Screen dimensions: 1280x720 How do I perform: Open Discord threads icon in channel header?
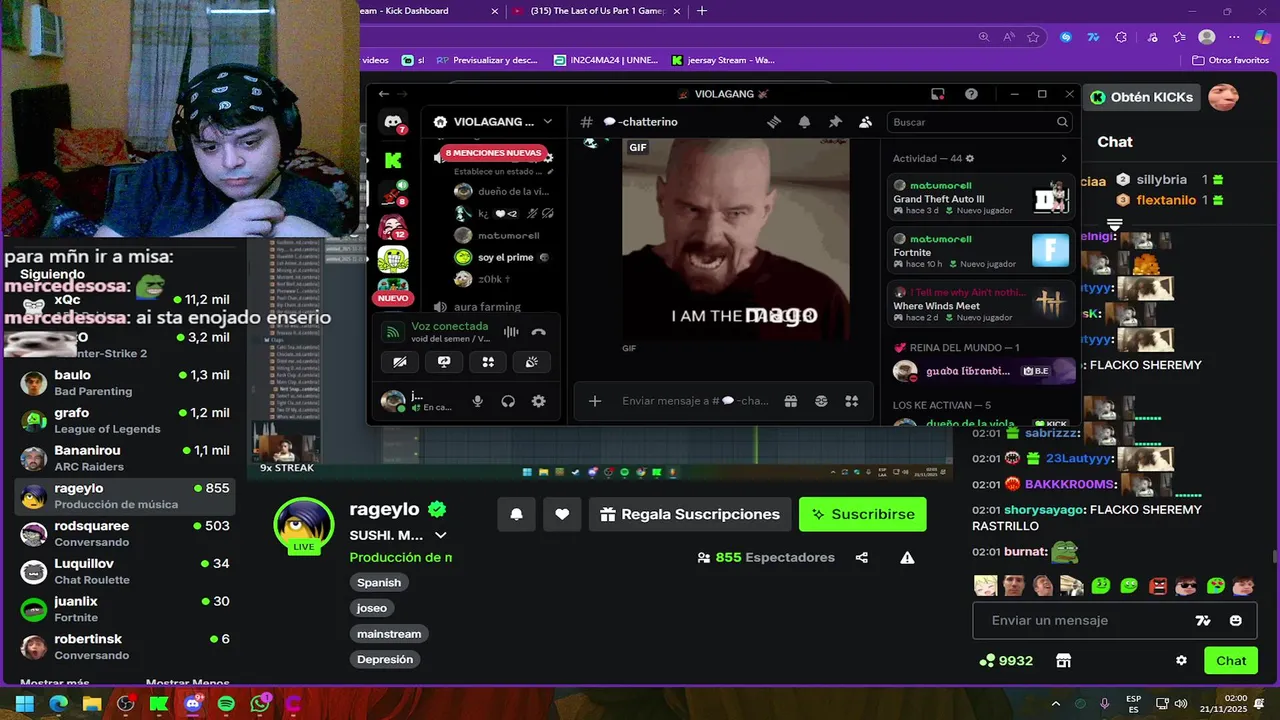773,122
